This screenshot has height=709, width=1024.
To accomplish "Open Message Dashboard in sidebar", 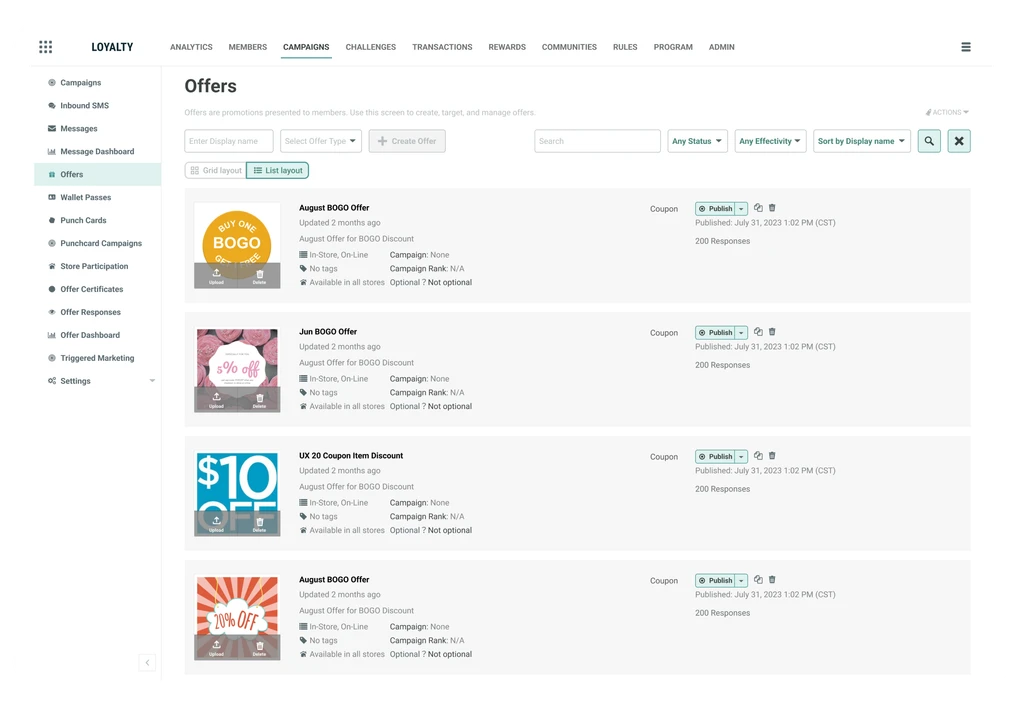I will [x=97, y=151].
